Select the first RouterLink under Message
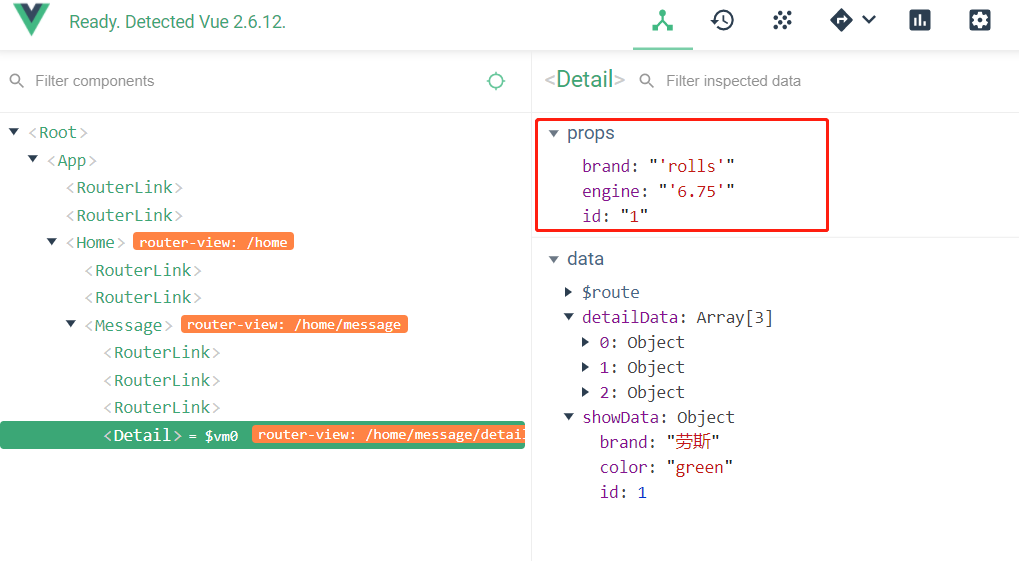The image size is (1019, 561). (162, 352)
